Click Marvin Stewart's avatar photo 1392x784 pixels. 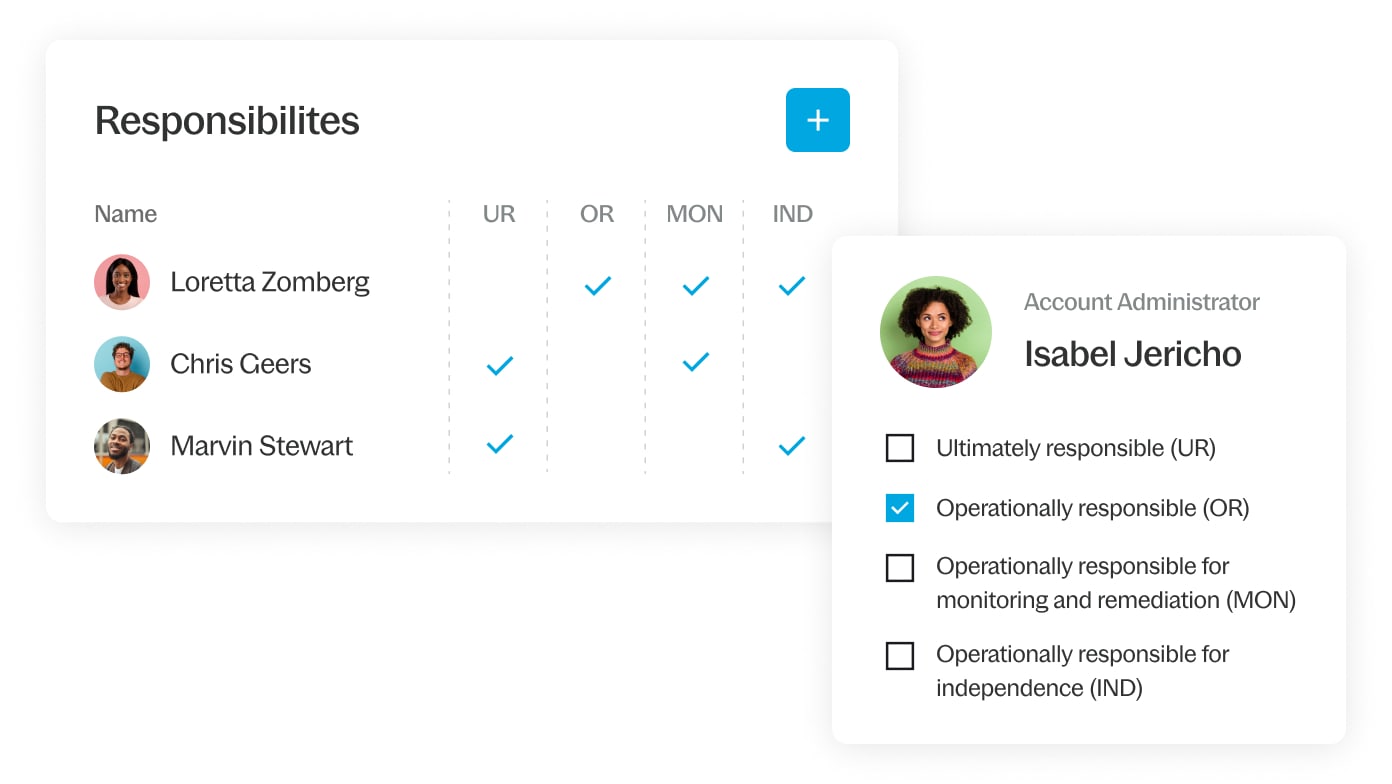122,446
